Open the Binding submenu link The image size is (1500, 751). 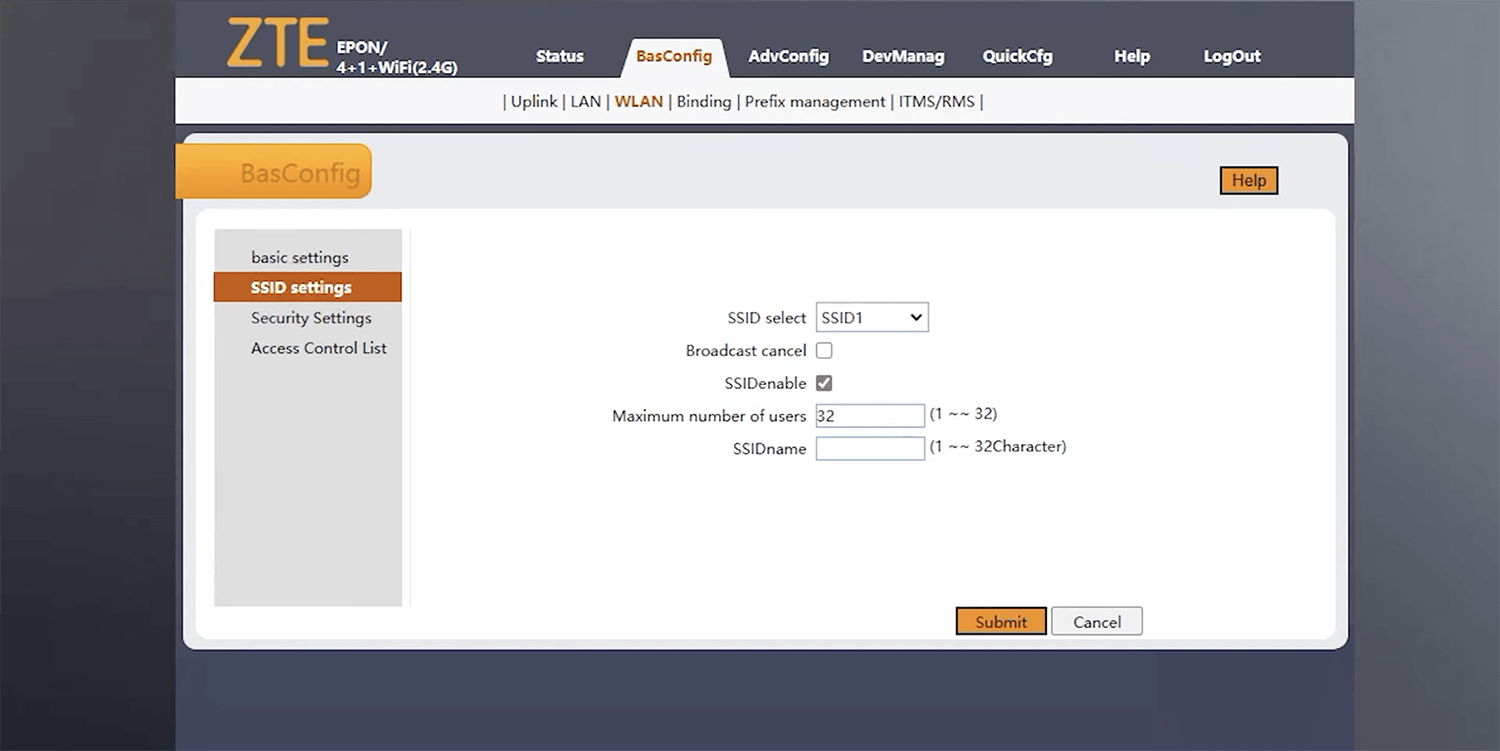pyautogui.click(x=704, y=101)
